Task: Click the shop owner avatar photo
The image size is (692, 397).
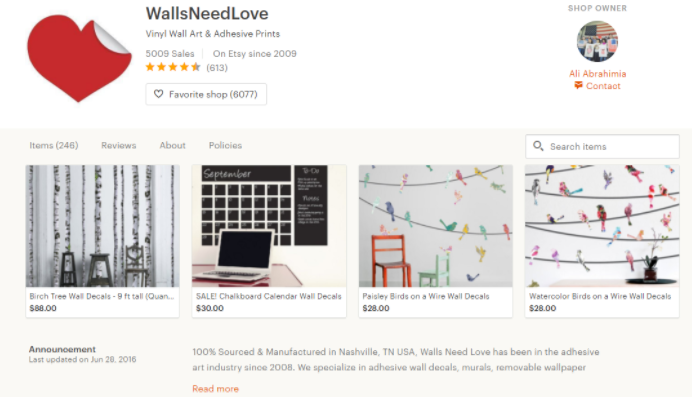Action: [597, 42]
